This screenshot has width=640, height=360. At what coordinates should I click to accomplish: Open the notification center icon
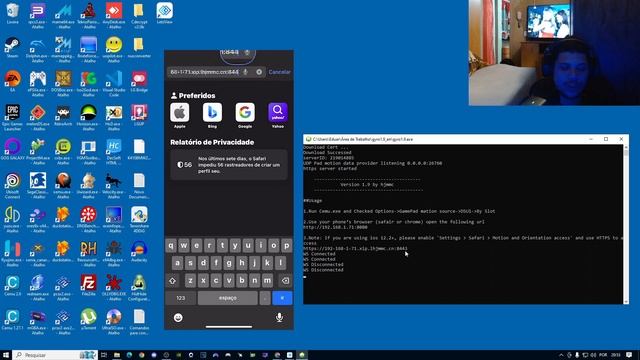point(630,355)
